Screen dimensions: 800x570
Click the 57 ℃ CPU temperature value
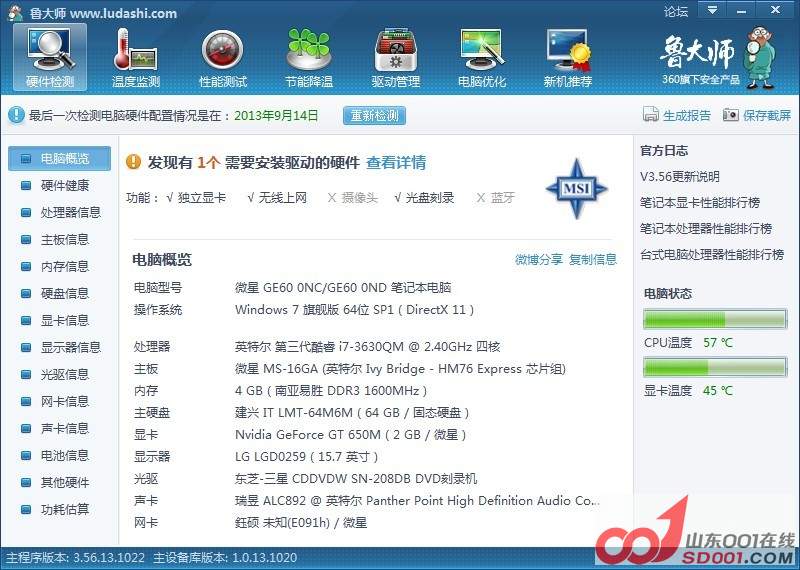tap(718, 343)
